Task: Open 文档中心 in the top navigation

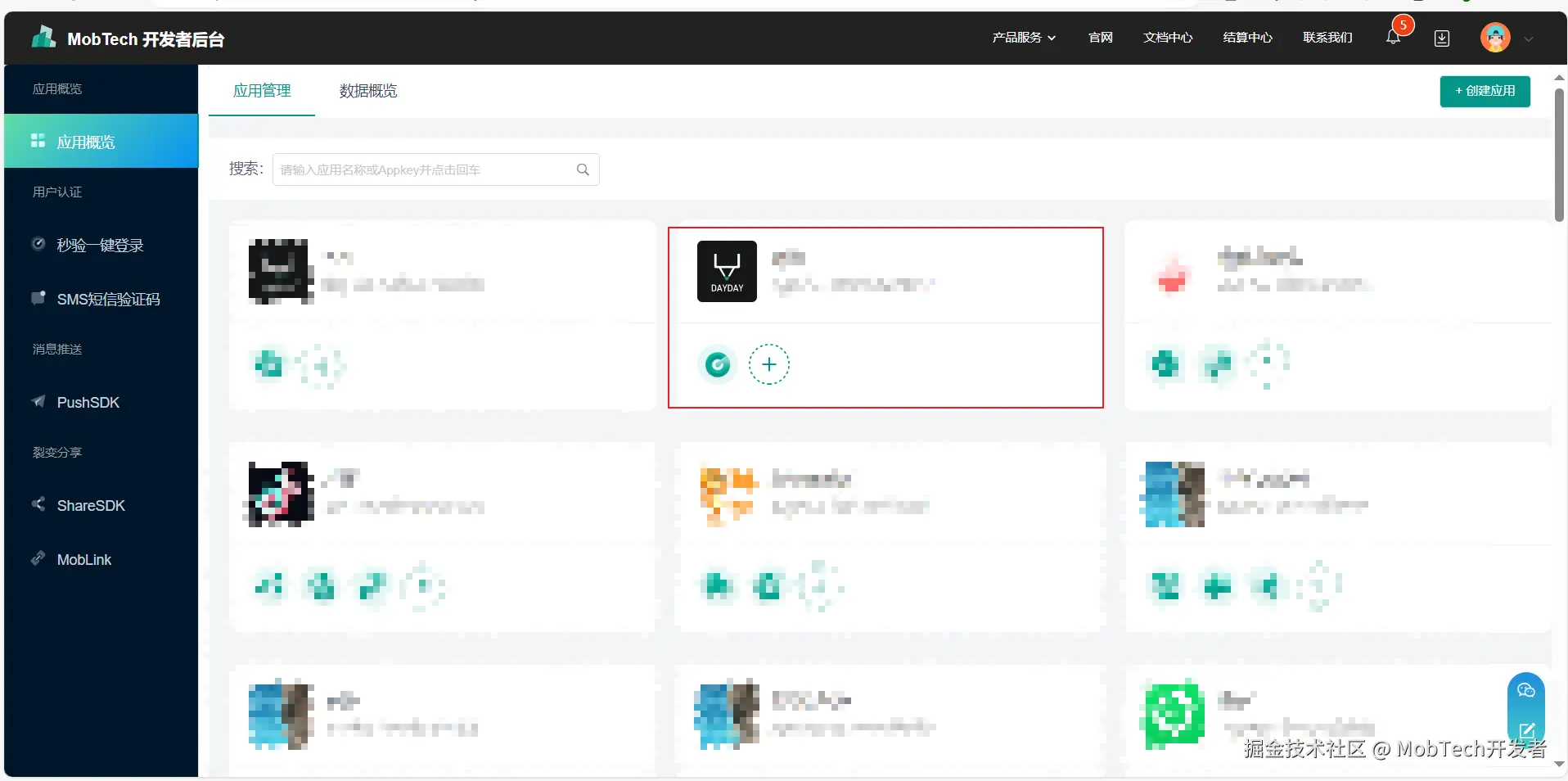Action: pos(1168,38)
